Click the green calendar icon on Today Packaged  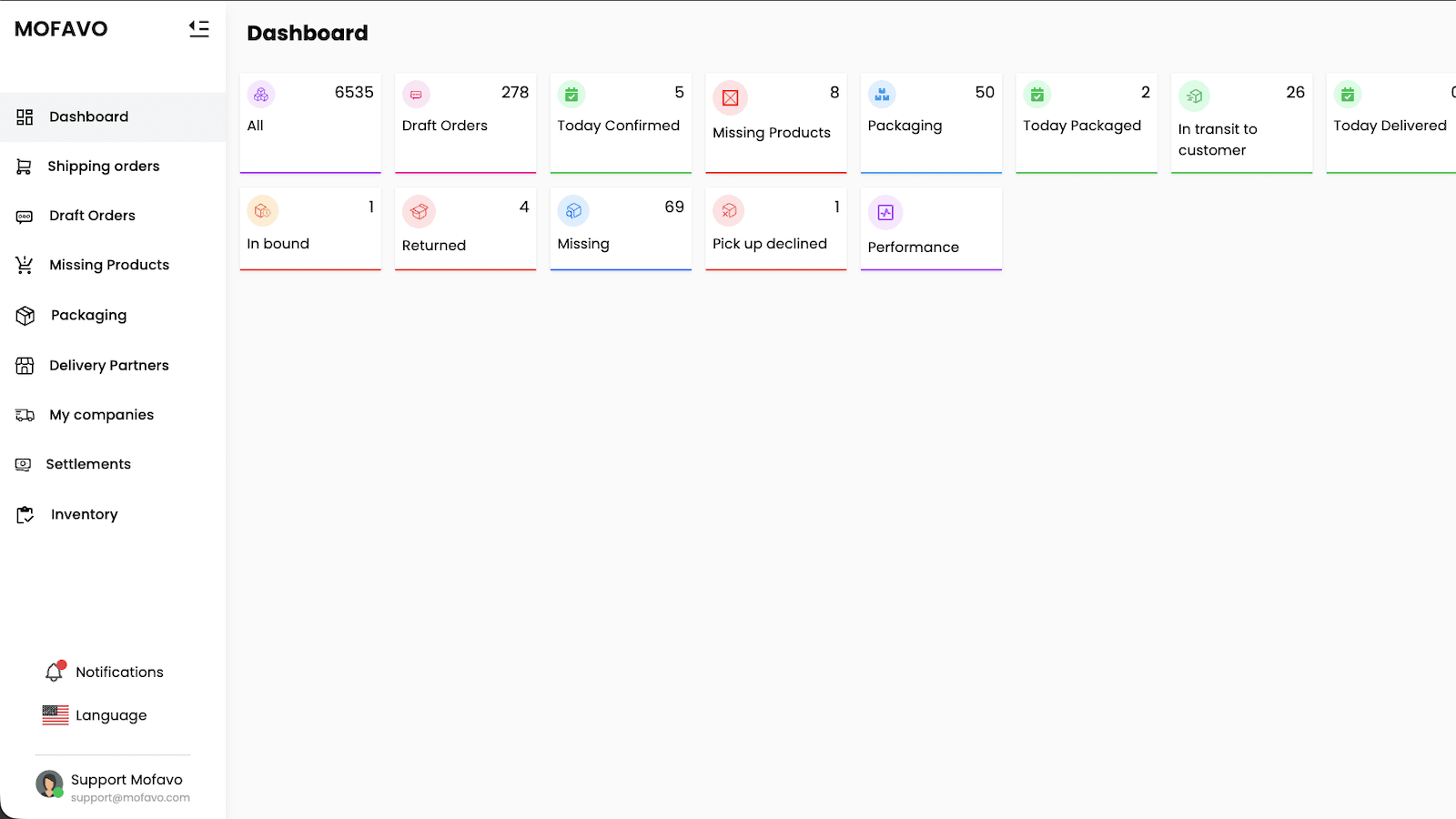click(x=1037, y=95)
